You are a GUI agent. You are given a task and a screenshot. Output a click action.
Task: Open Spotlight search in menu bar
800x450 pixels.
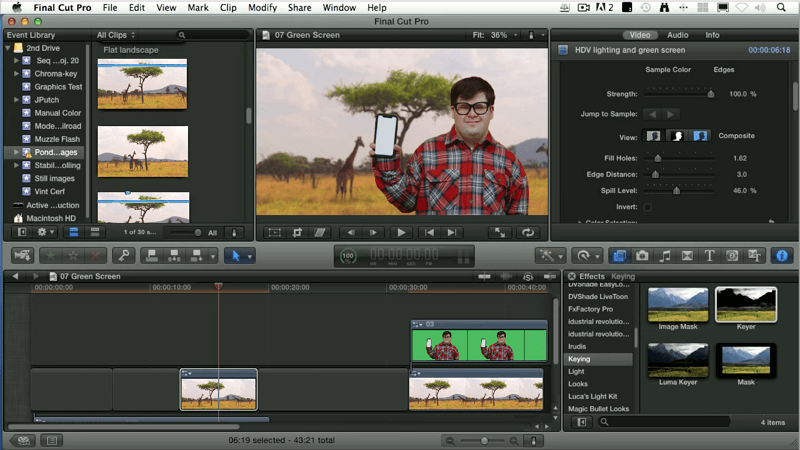[x=781, y=7]
